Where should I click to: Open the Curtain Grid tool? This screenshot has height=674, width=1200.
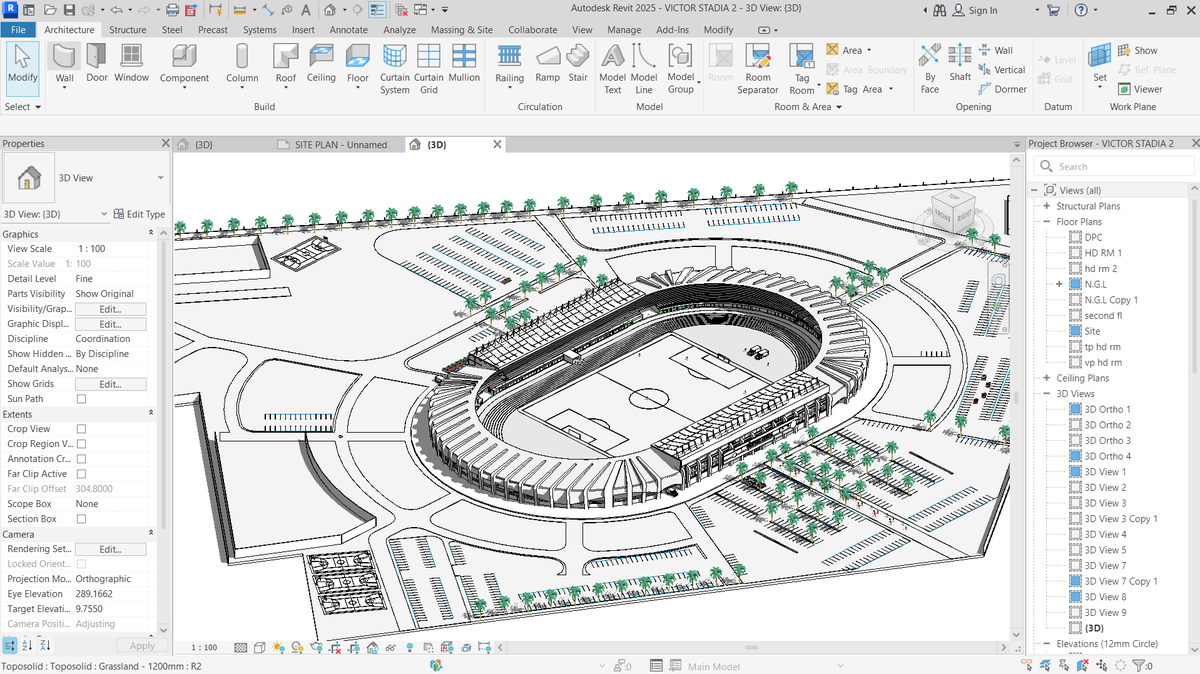(x=429, y=69)
